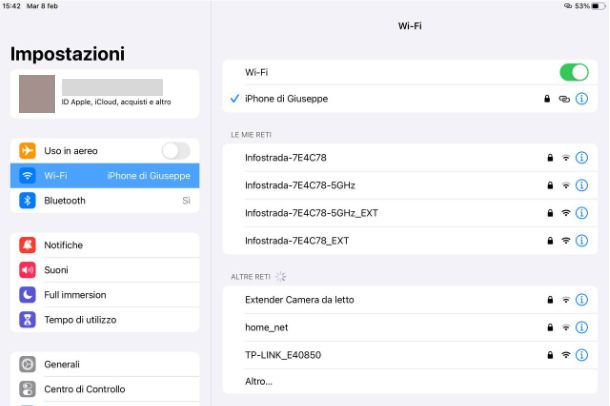Open info for iPhone di Giuseppe network
Image resolution: width=610 pixels, height=406 pixels.
point(582,99)
